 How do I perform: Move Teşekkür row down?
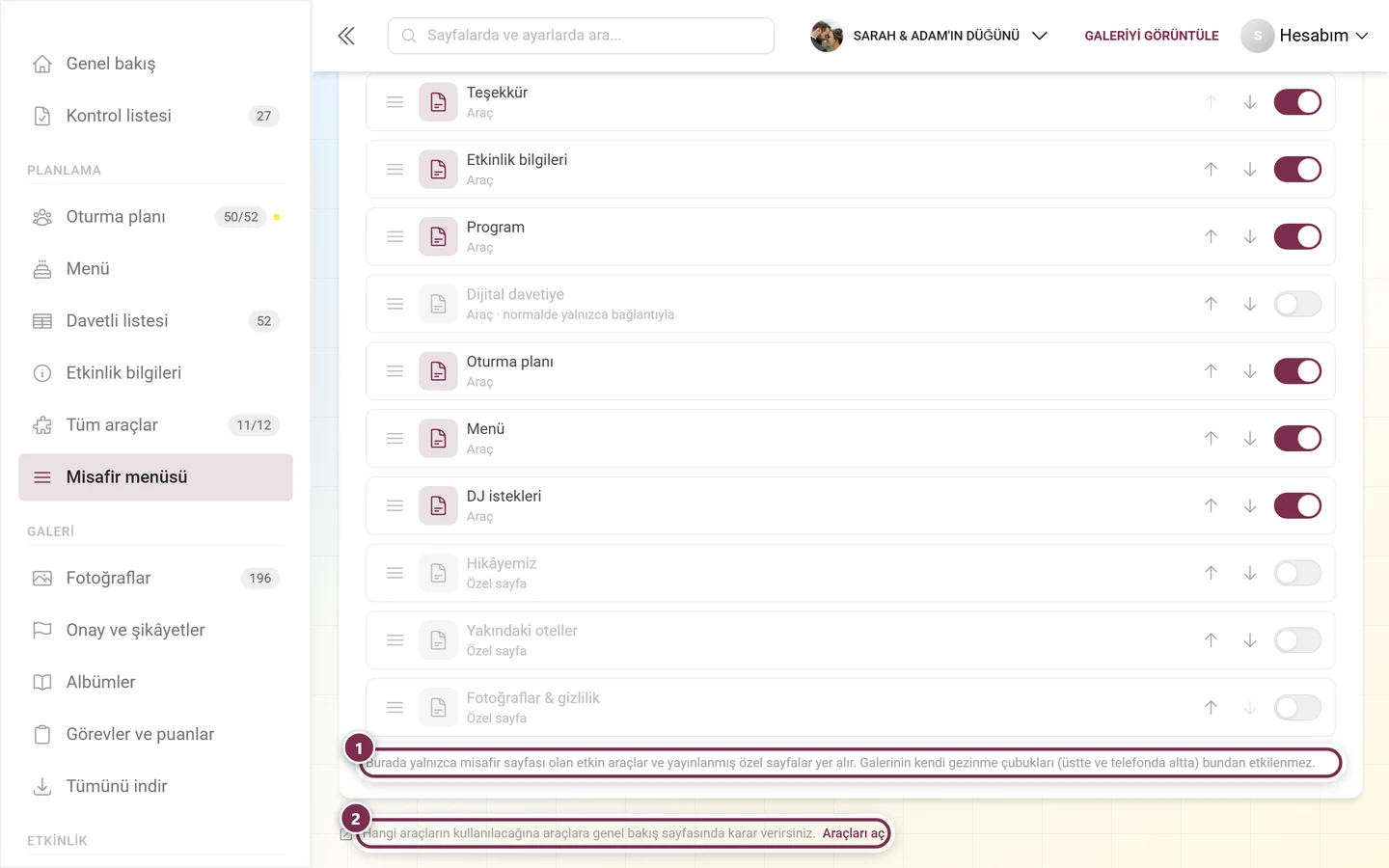[1249, 102]
